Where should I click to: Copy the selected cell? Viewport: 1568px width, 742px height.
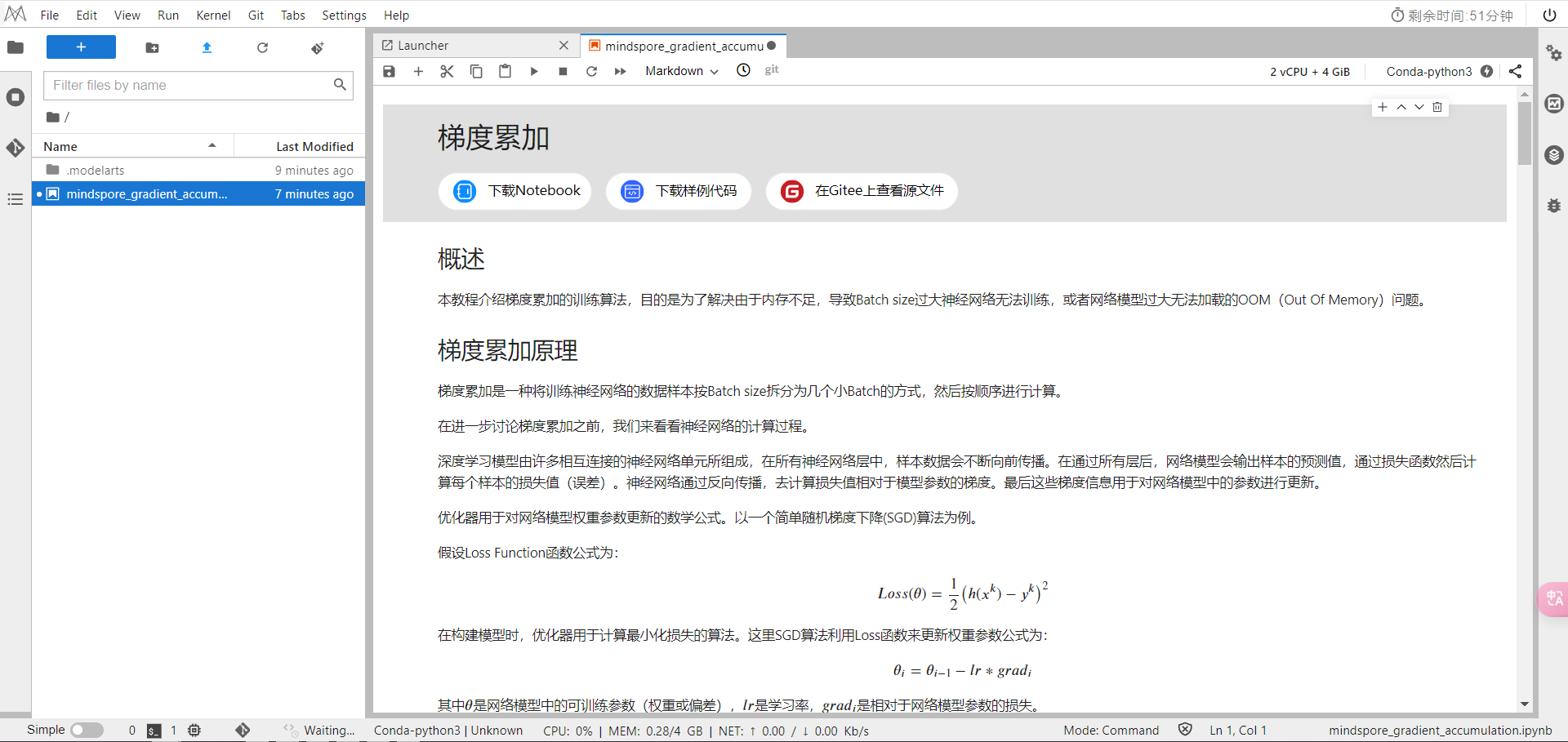476,71
